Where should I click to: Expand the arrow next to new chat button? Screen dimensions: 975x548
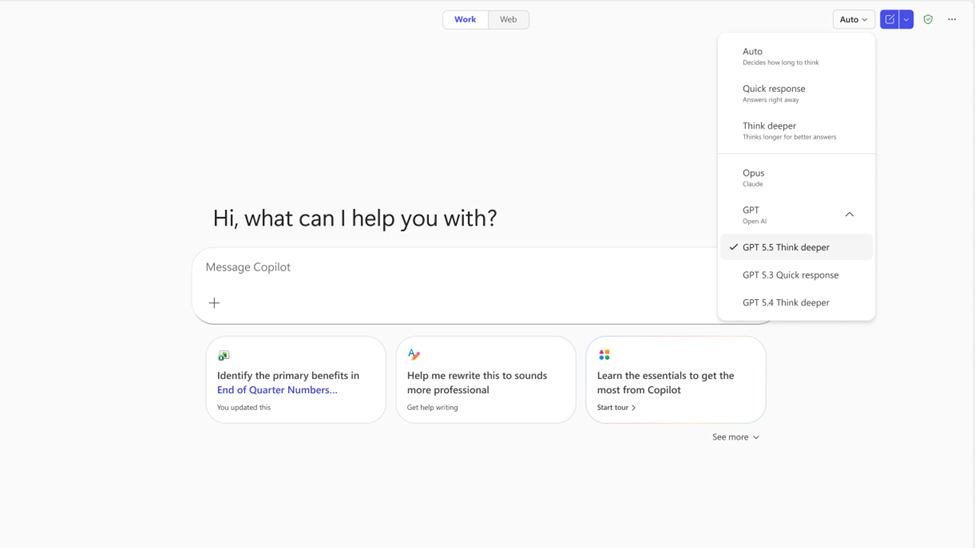pyautogui.click(x=907, y=19)
